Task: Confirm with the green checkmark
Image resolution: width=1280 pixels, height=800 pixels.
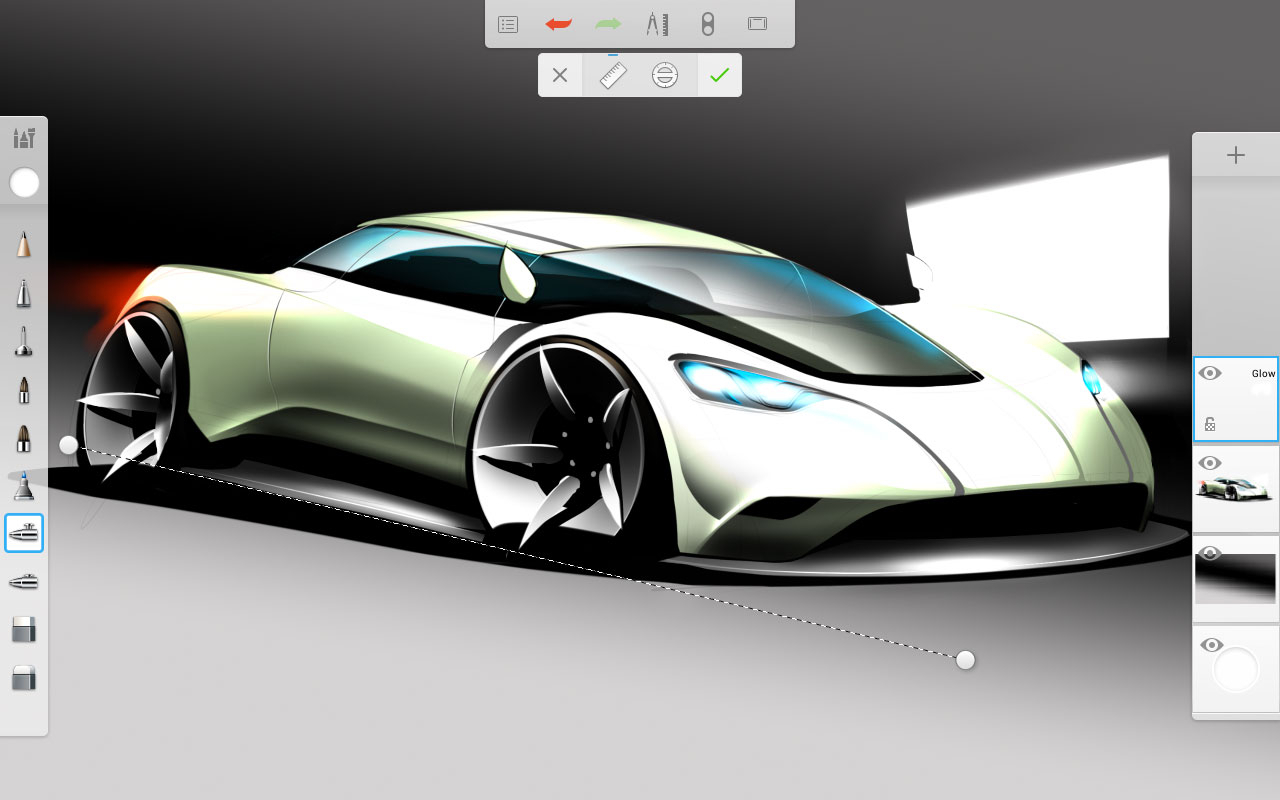Action: [x=719, y=75]
